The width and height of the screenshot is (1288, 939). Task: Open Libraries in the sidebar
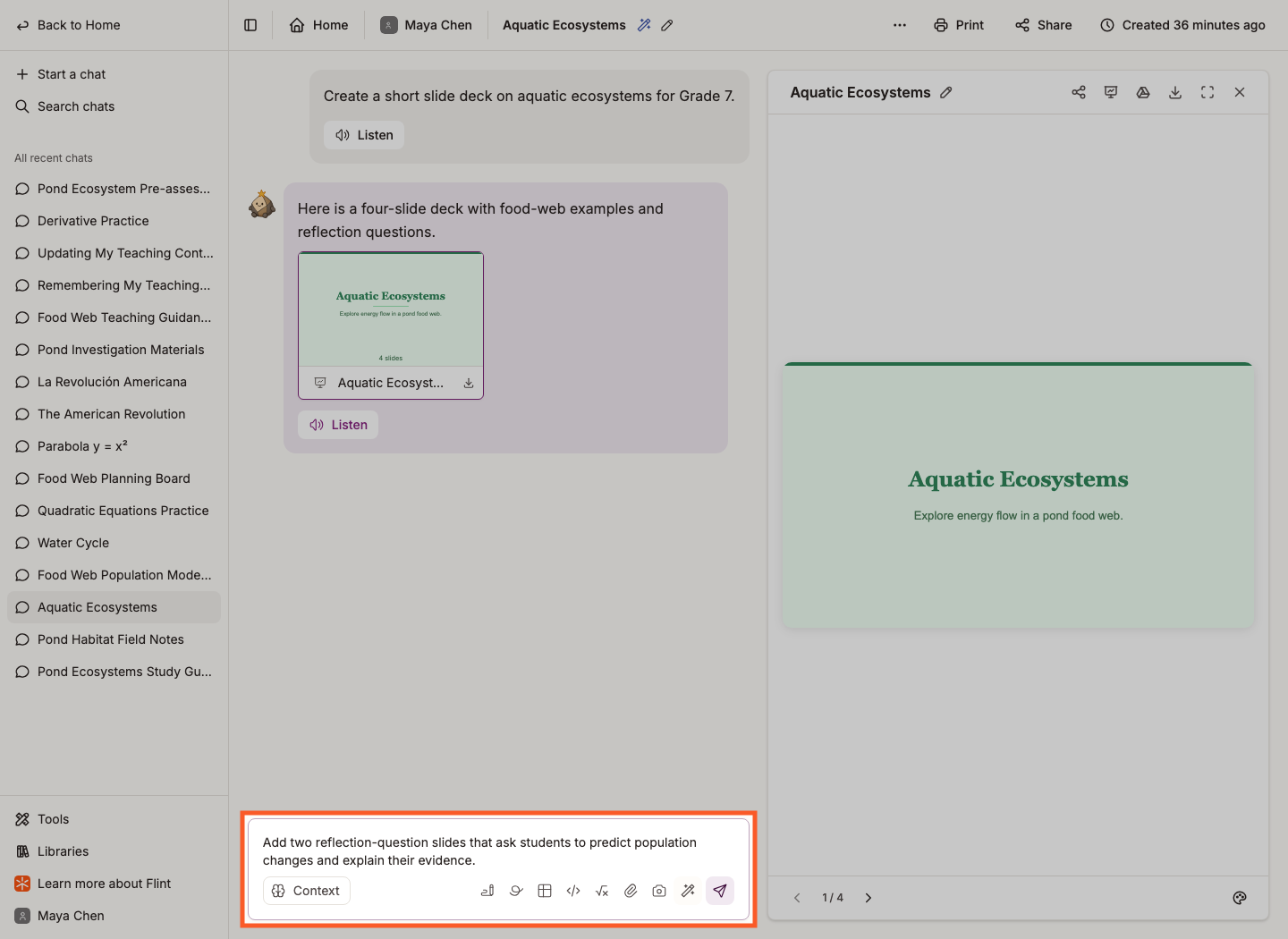pyautogui.click(x=114, y=851)
